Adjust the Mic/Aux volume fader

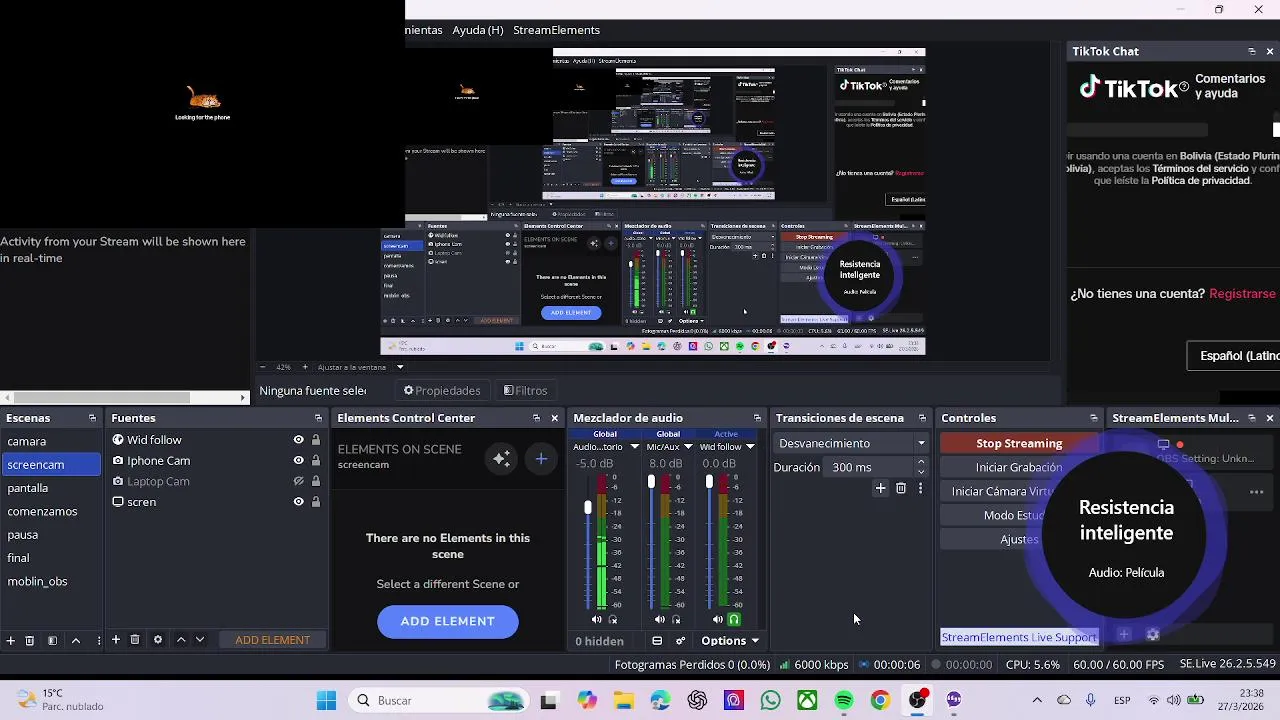(x=651, y=482)
